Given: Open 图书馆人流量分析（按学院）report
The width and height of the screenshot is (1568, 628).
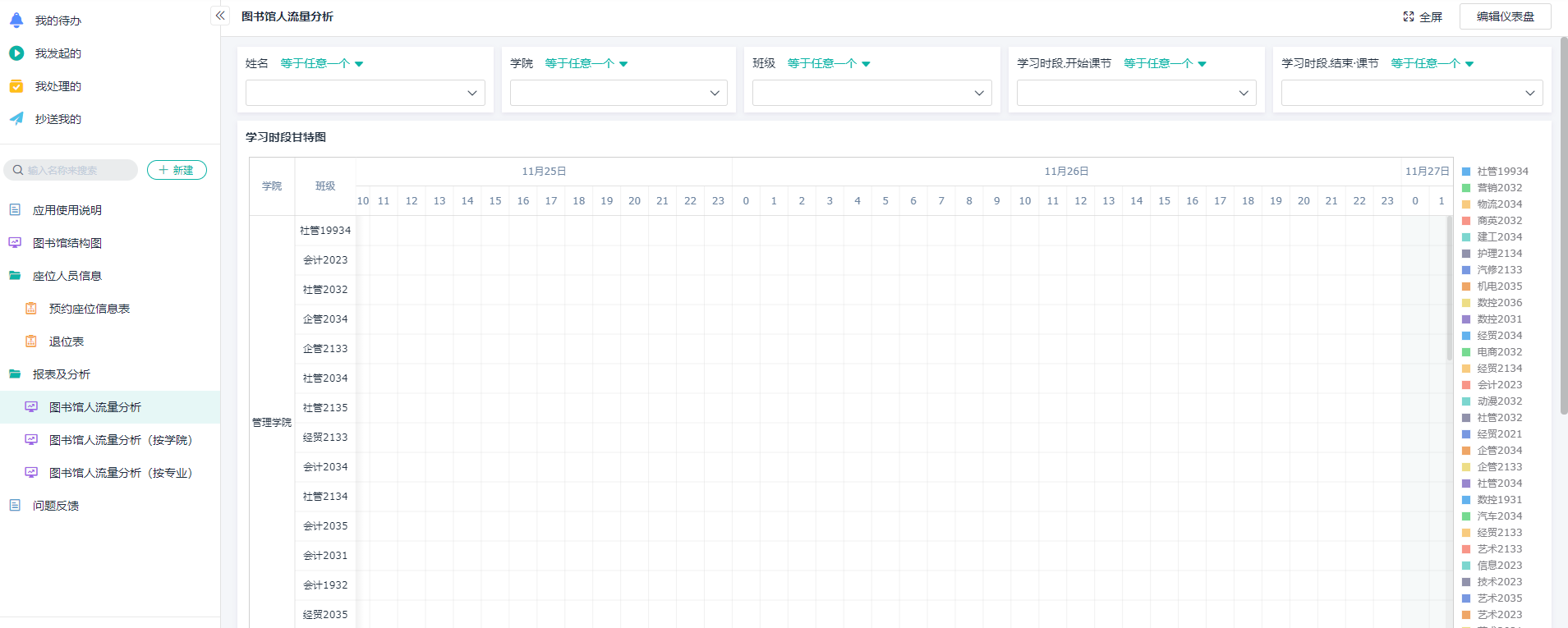Looking at the screenshot, I should tap(120, 440).
